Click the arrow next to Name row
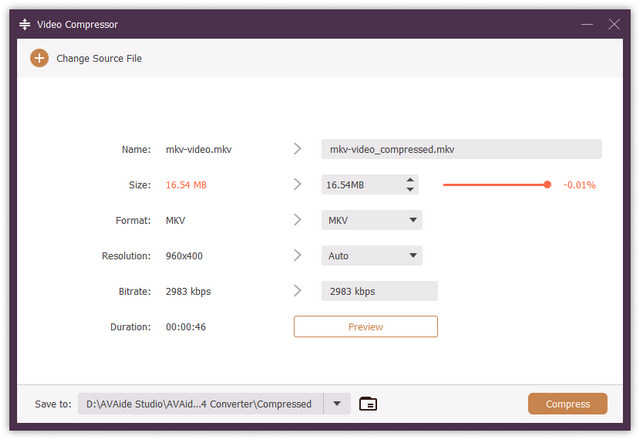The width and height of the screenshot is (640, 440). pyautogui.click(x=297, y=149)
